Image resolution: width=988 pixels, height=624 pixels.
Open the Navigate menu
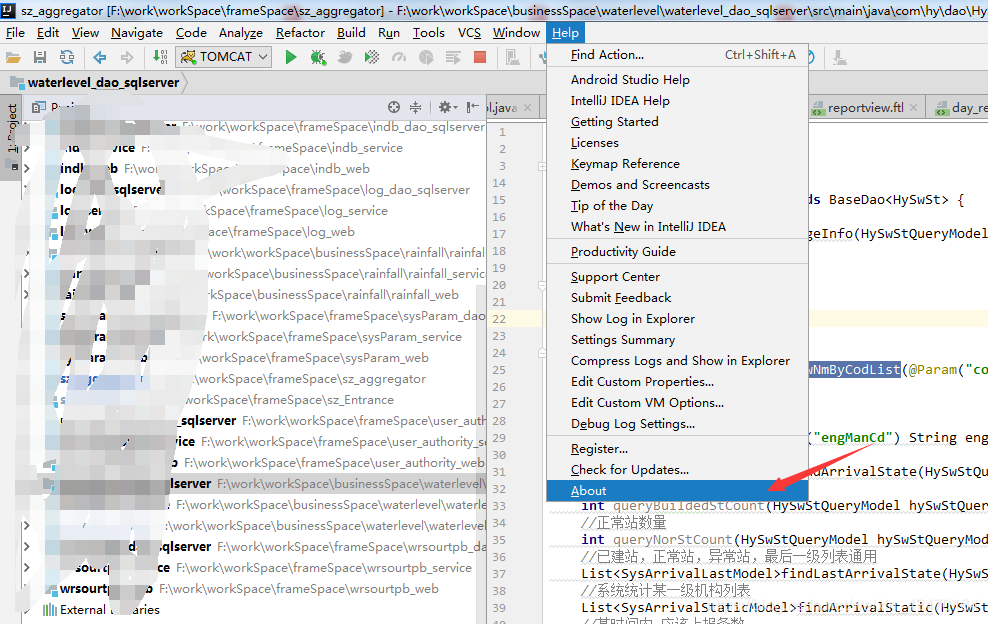(137, 33)
